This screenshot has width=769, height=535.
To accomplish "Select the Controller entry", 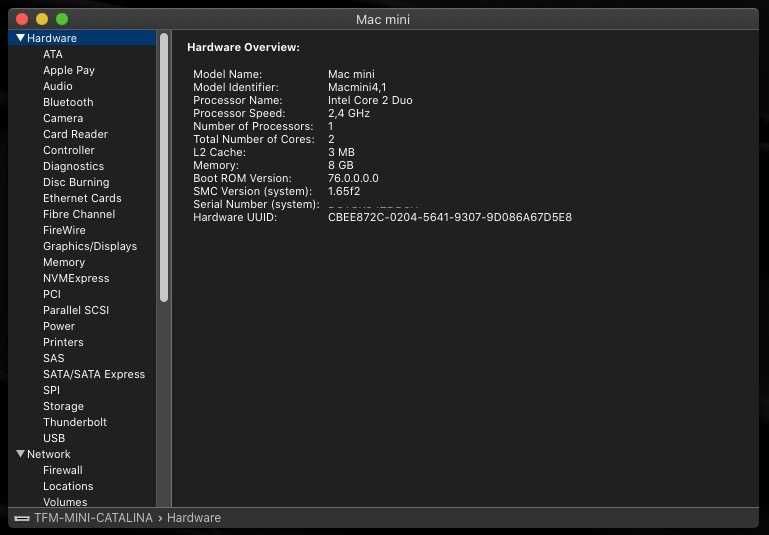I will 69,150.
